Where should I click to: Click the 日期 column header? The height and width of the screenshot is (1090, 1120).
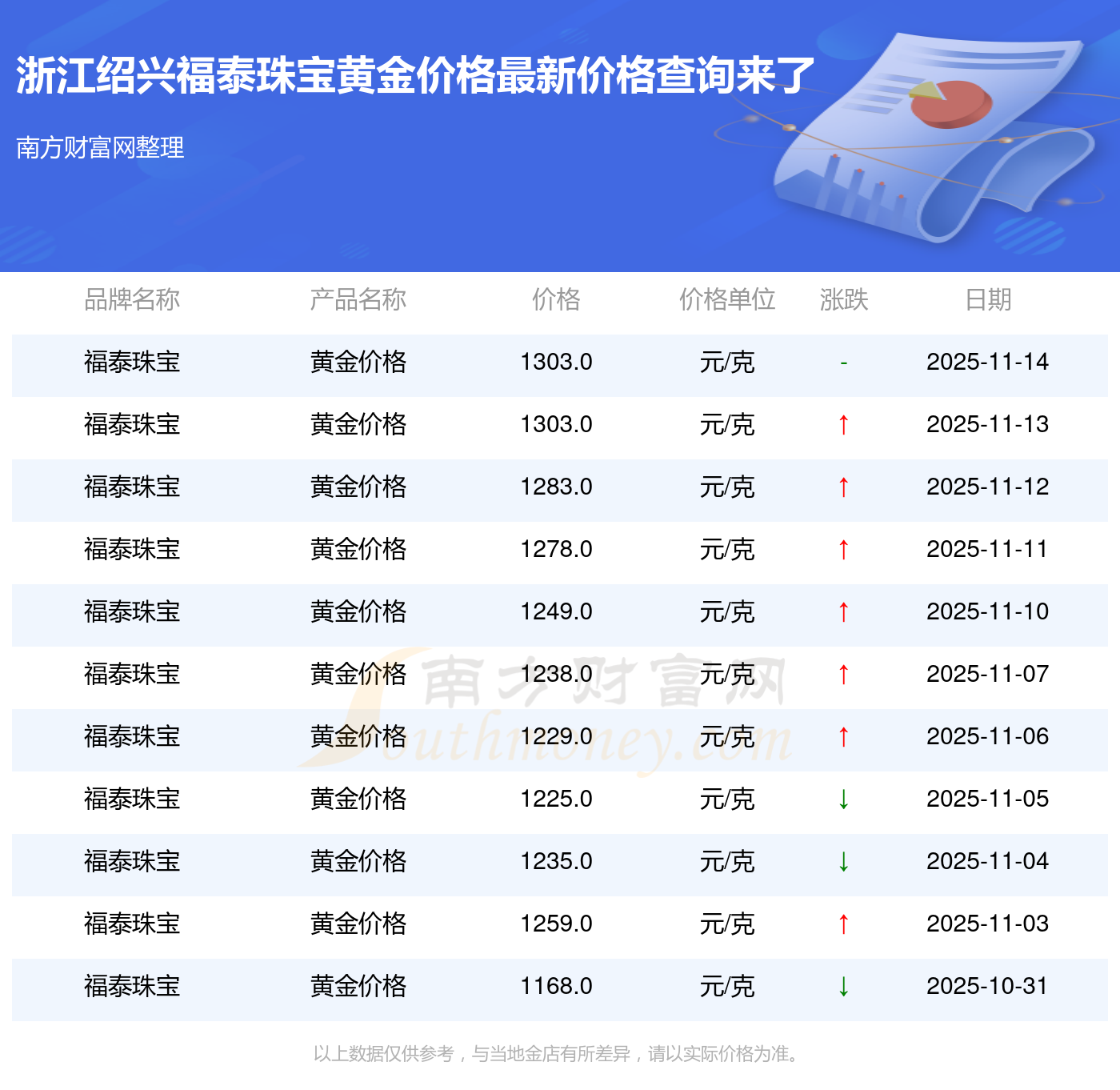[x=988, y=300]
